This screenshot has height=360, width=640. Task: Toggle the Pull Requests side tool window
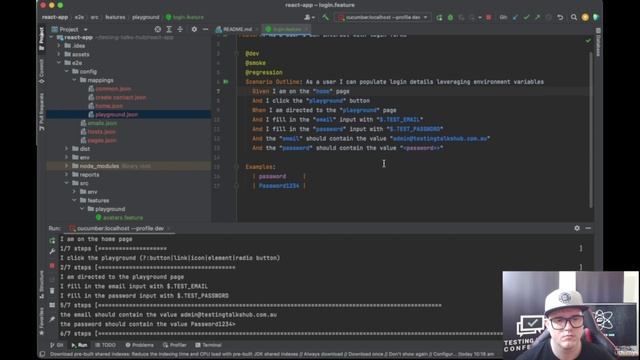tap(42, 112)
